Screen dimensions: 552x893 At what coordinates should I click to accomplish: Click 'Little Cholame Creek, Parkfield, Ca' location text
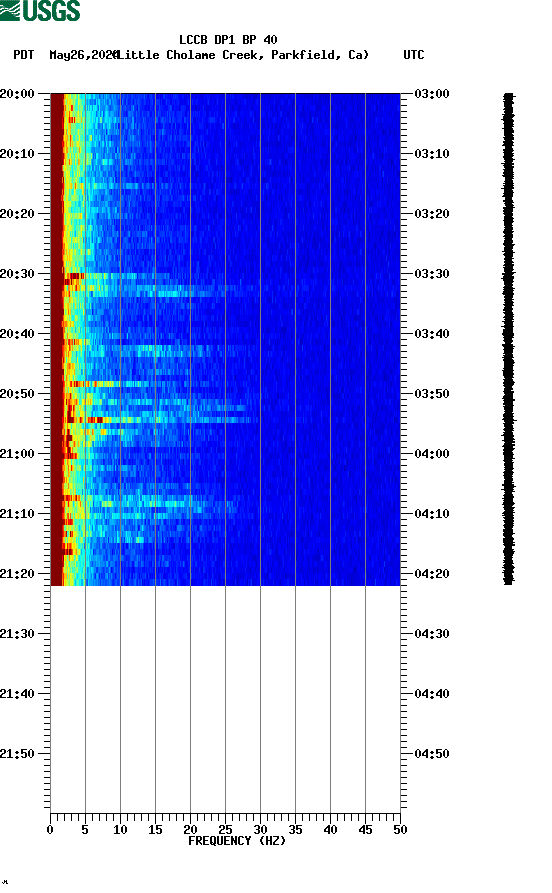click(x=242, y=55)
